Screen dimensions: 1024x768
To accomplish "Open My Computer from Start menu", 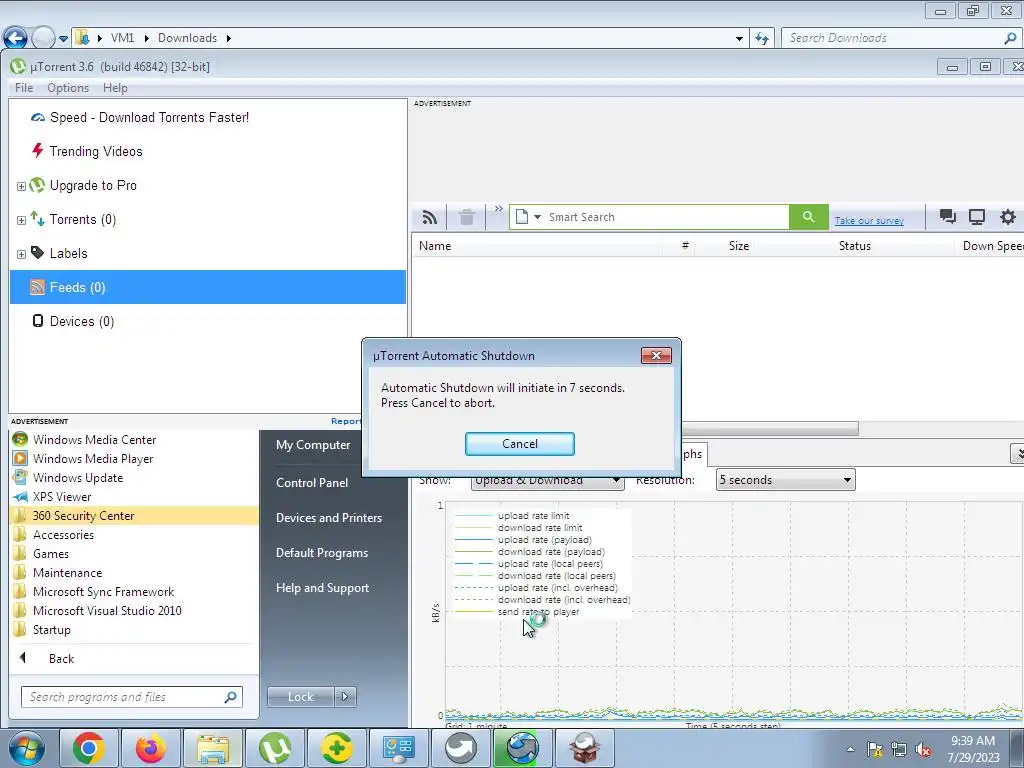I will (x=313, y=445).
